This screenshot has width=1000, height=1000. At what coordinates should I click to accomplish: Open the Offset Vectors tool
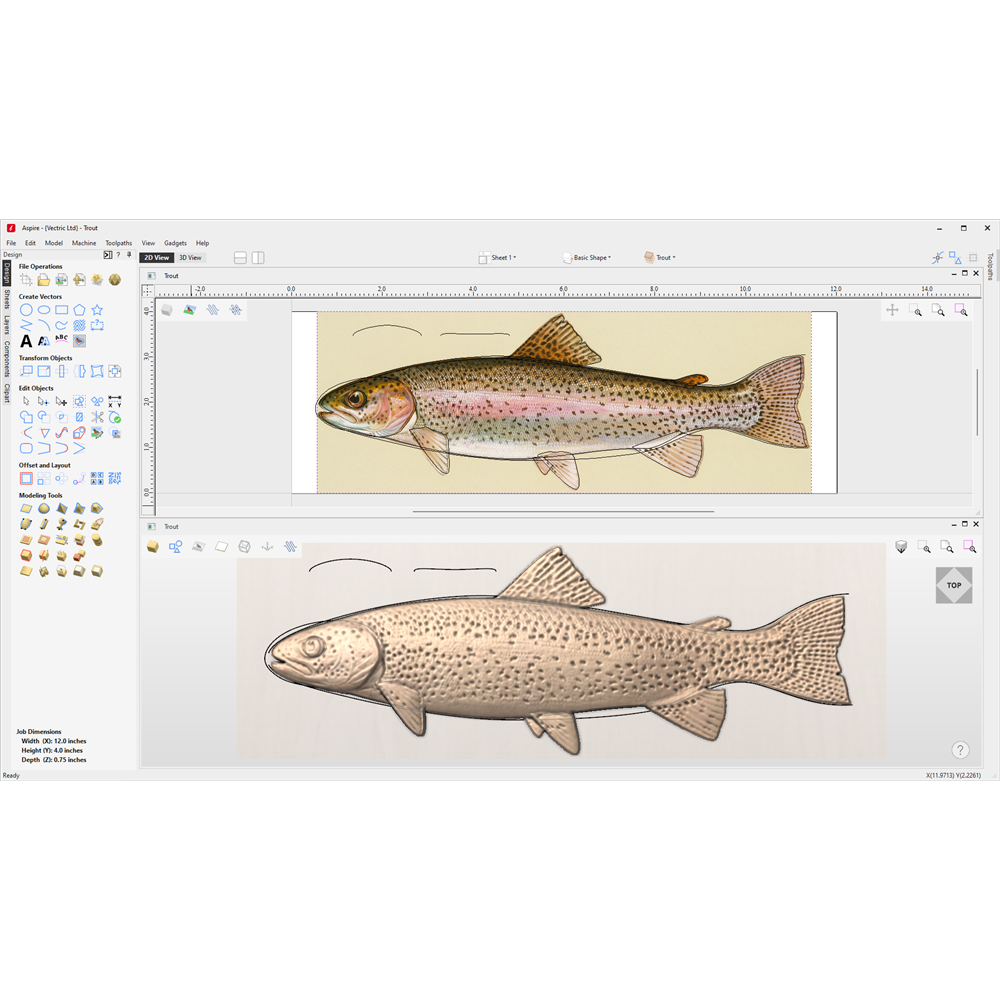[26, 478]
